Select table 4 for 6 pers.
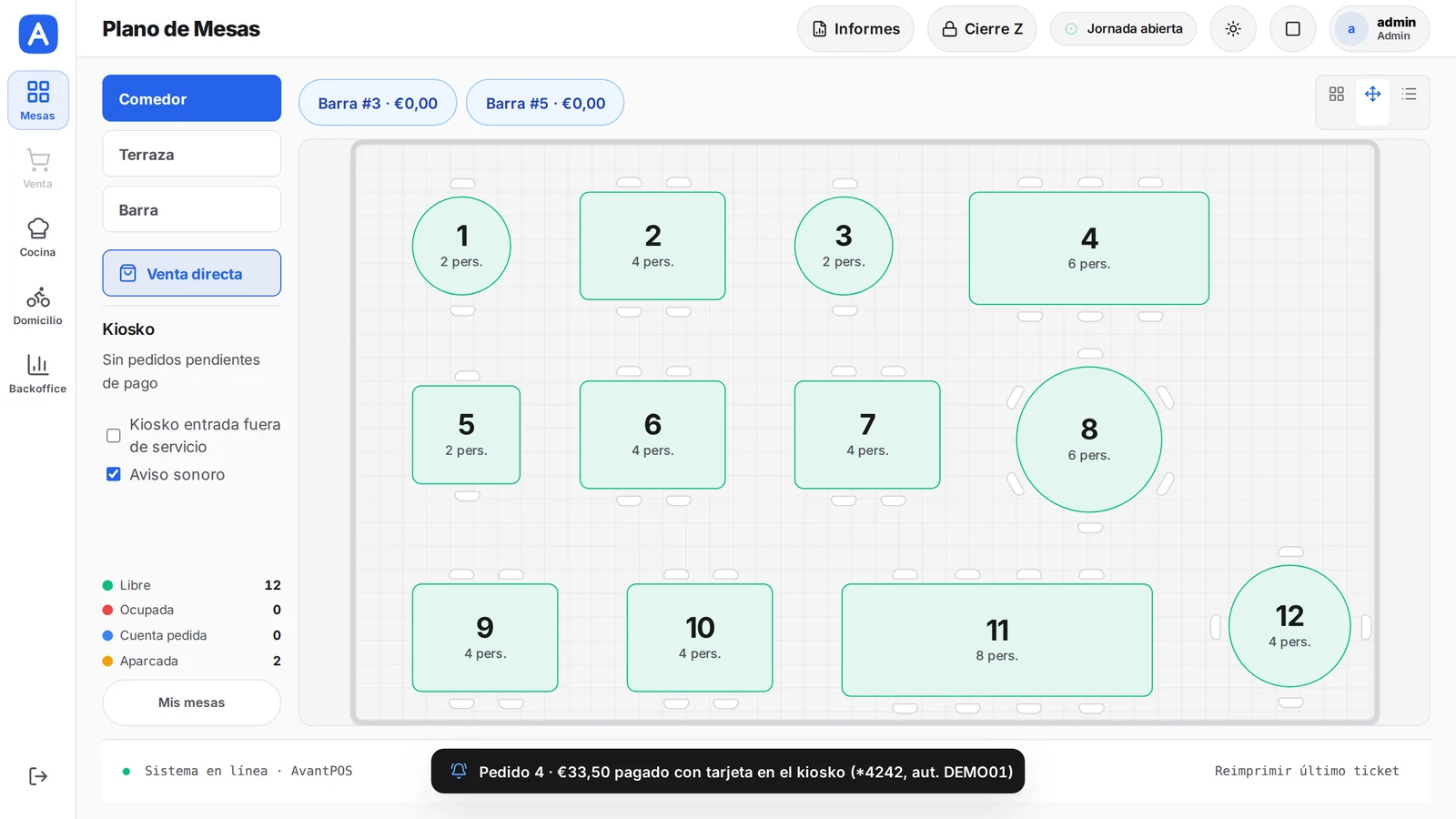 (x=1089, y=248)
